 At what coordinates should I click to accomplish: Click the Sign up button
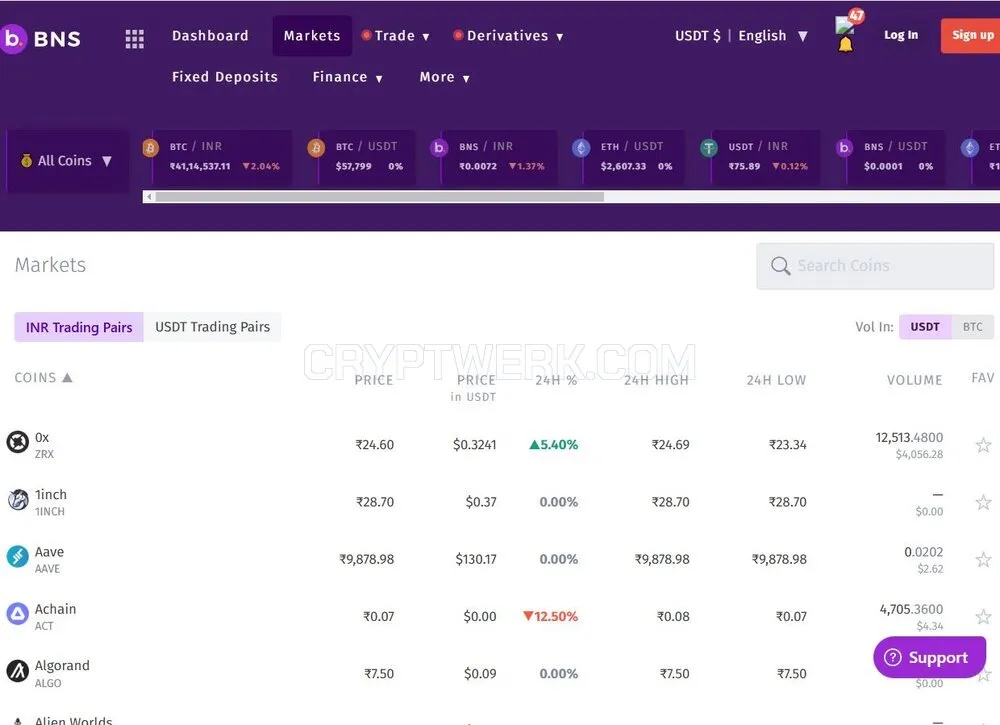(972, 36)
